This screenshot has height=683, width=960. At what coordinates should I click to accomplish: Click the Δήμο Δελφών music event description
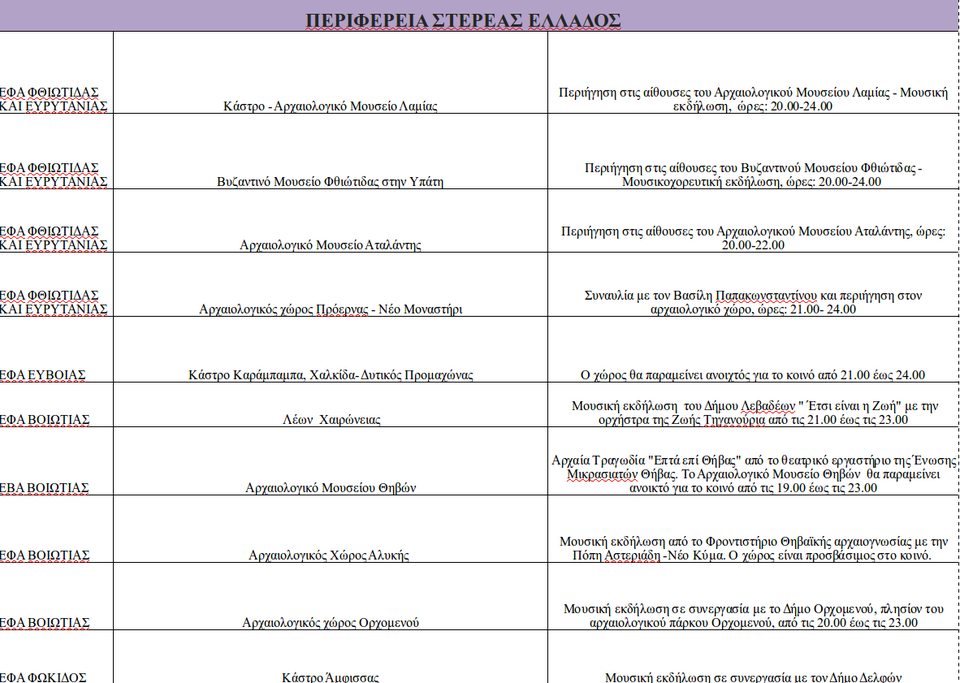pyautogui.click(x=752, y=677)
